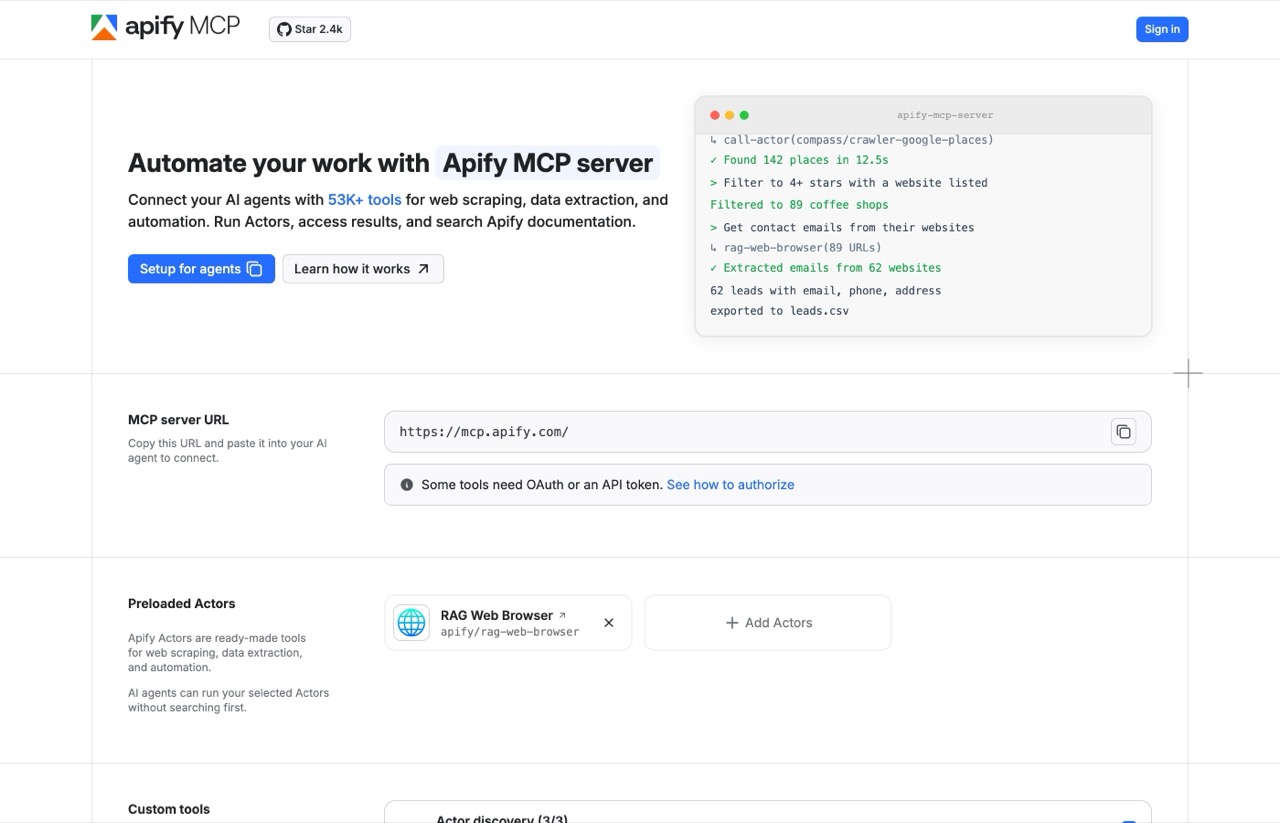
Task: Click the 'MCP server URL' section heading
Action: [x=179, y=420]
